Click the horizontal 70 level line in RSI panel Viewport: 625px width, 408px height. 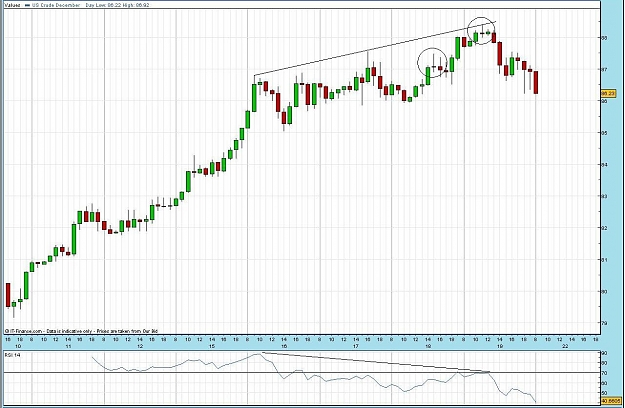(302, 373)
